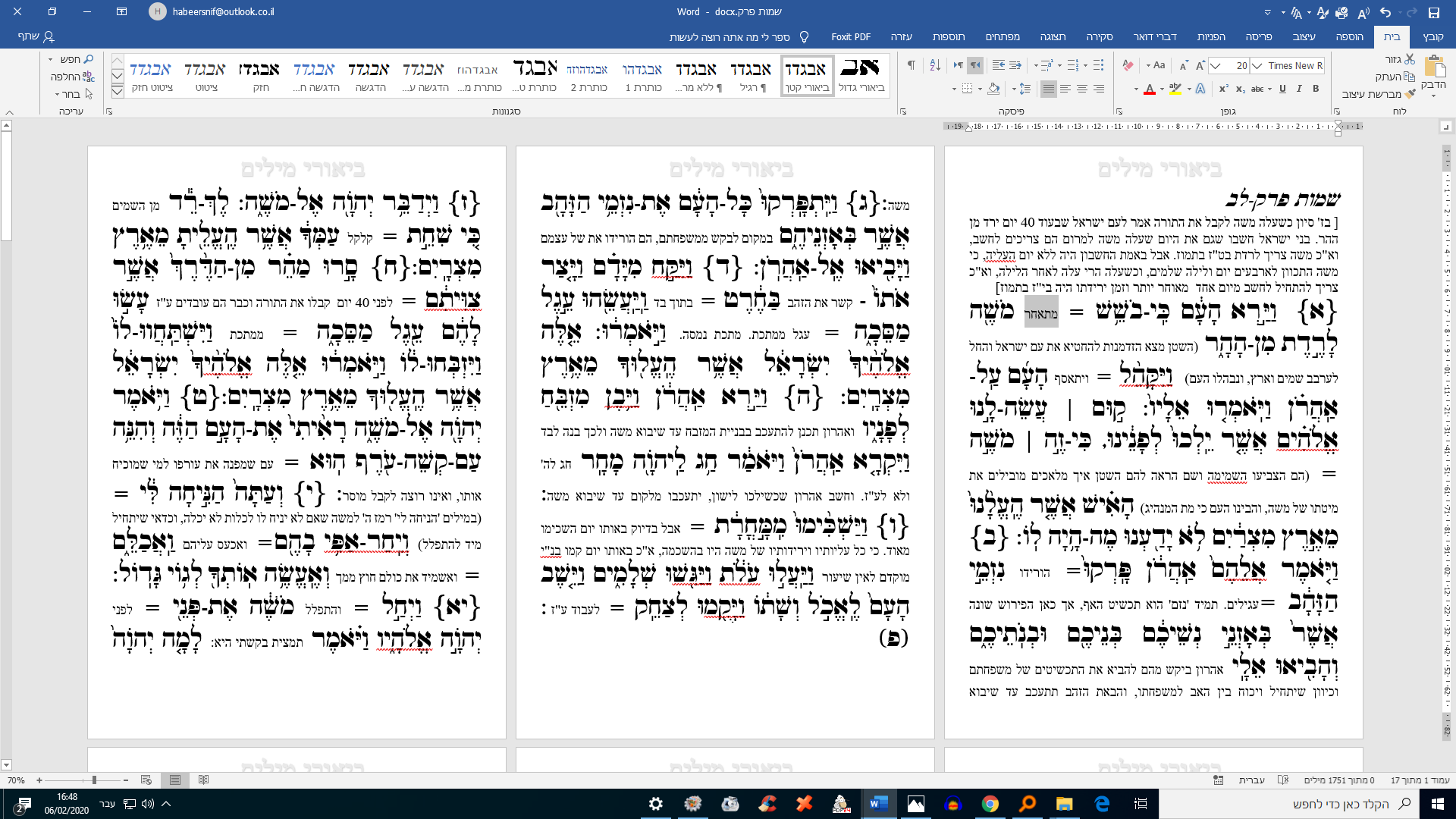The image size is (1456, 819).
Task: Toggle bold formatting
Action: click(1316, 89)
